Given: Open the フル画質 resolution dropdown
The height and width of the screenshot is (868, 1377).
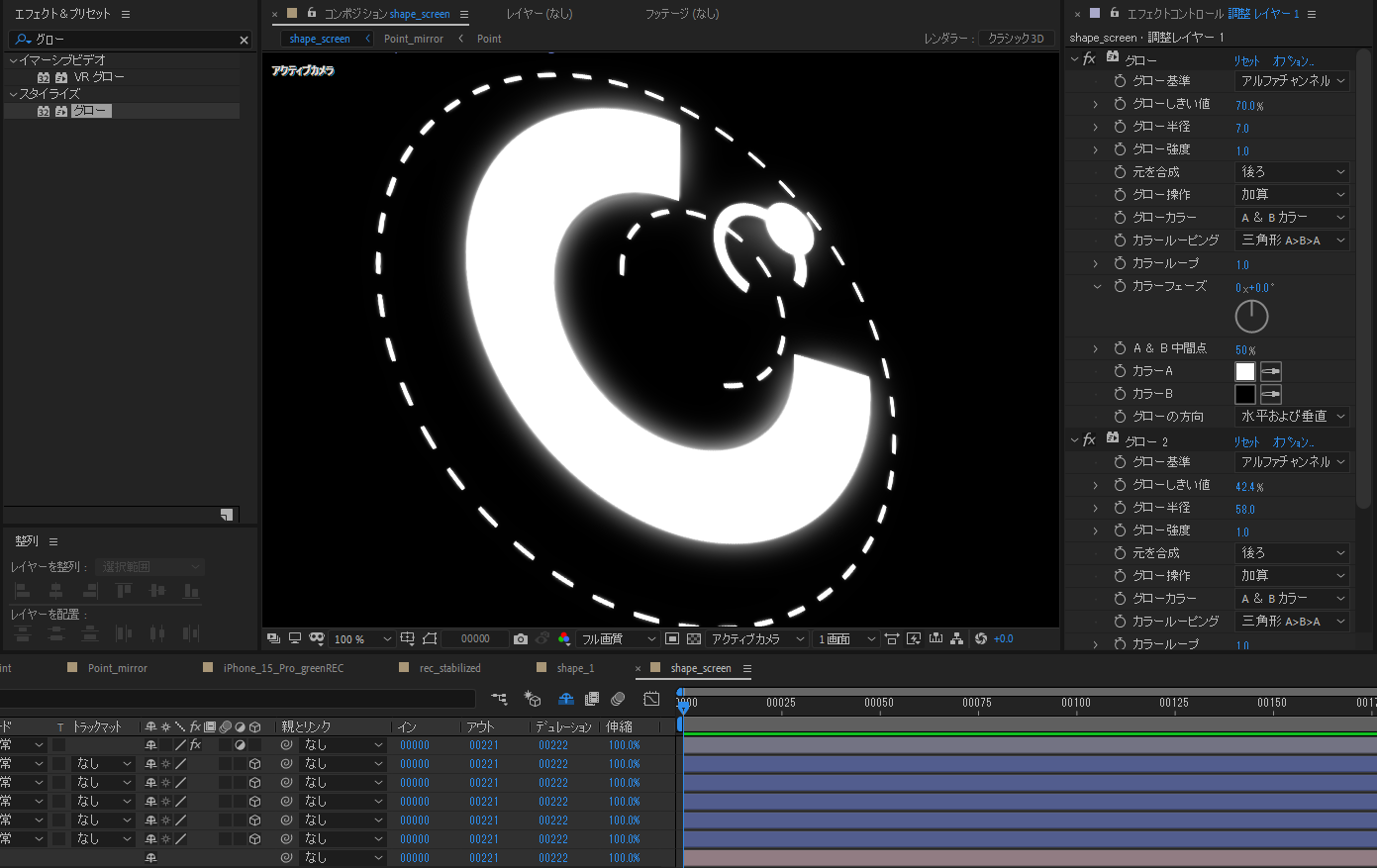Looking at the screenshot, I should tap(619, 639).
